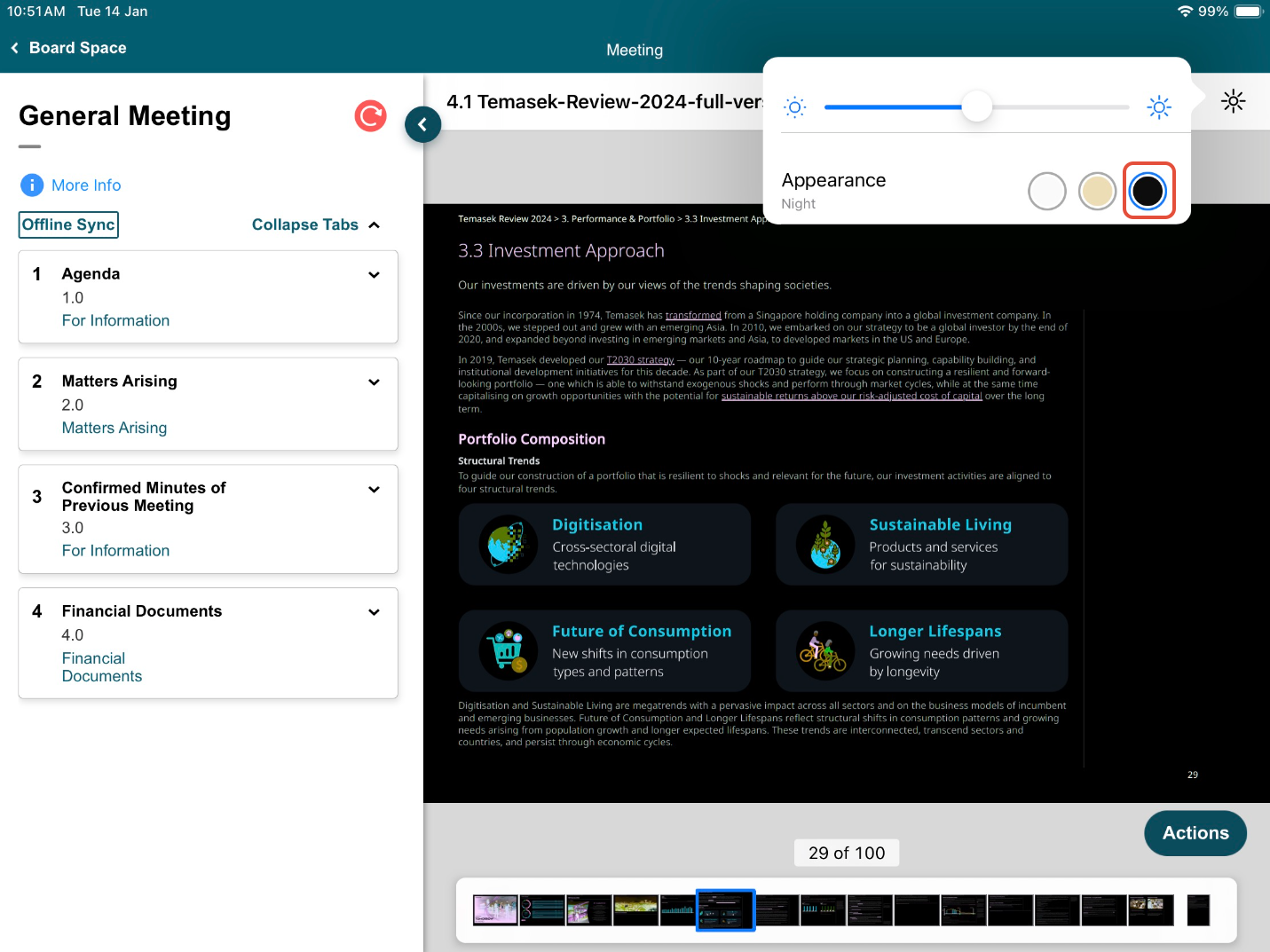Open For Information under item 3.0
The width and height of the screenshot is (1270, 952).
coord(115,550)
